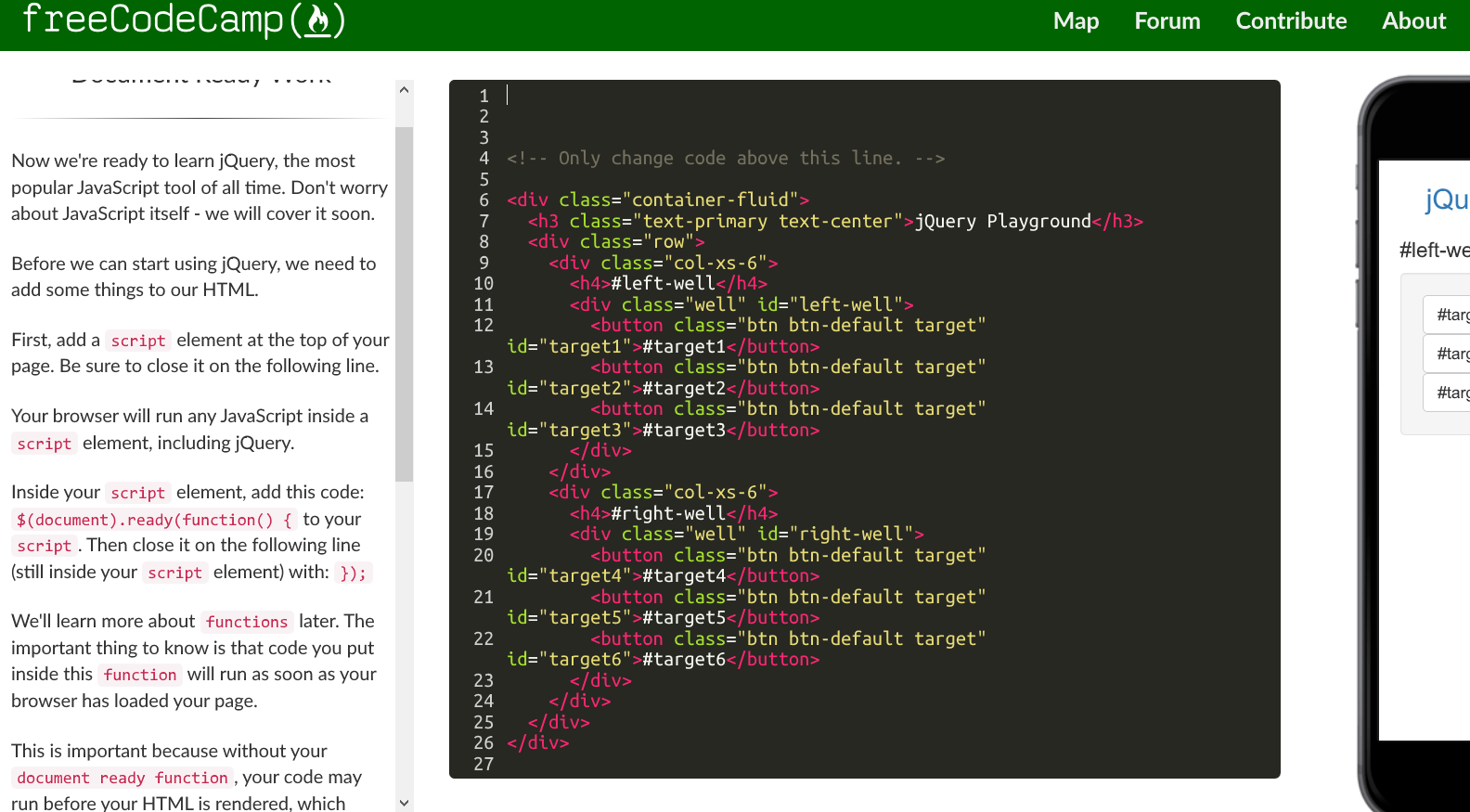Image resolution: width=1470 pixels, height=812 pixels.
Task: Click the h3 'jQuery Playground' code line
Action: 835,221
